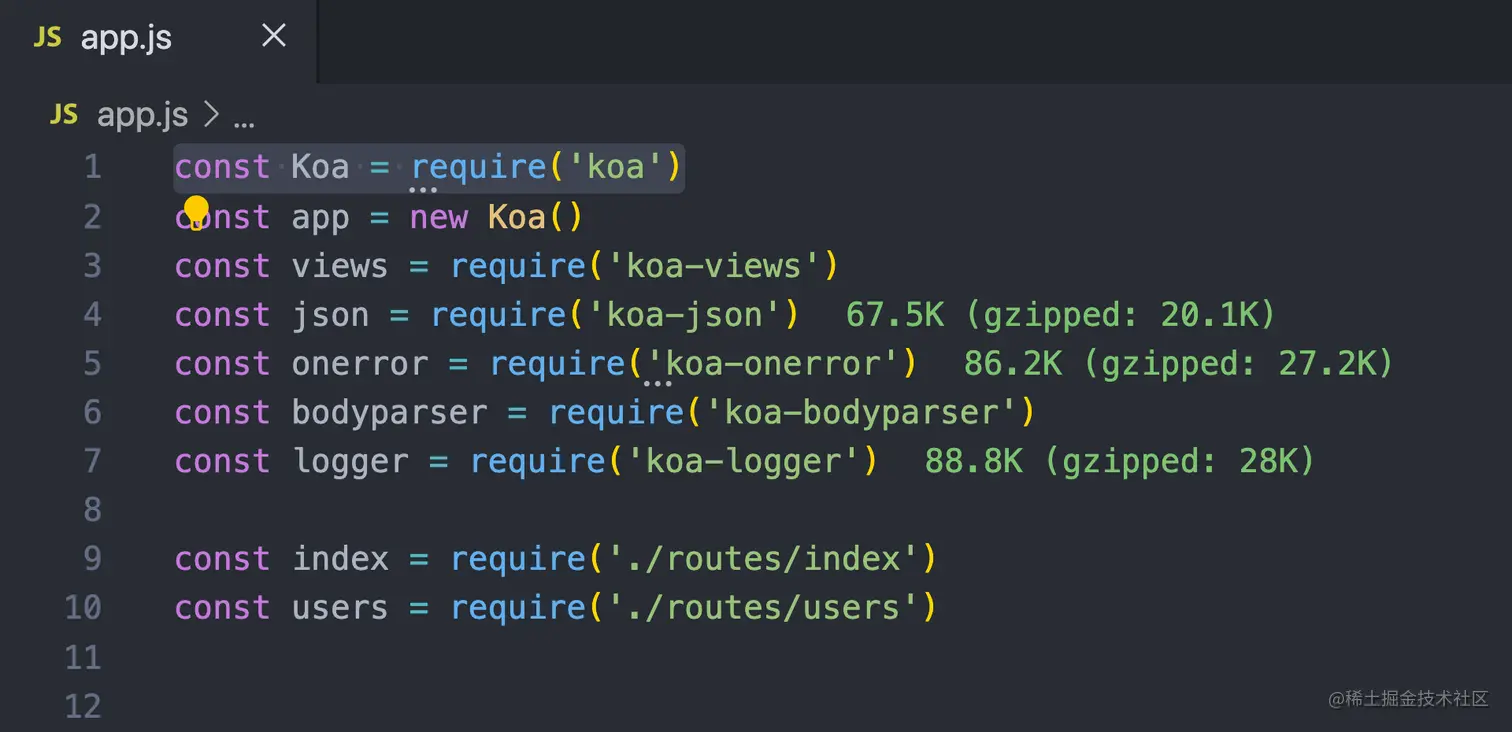Click line number 8 in the gutter
The width and height of the screenshot is (1512, 732).
pos(92,509)
